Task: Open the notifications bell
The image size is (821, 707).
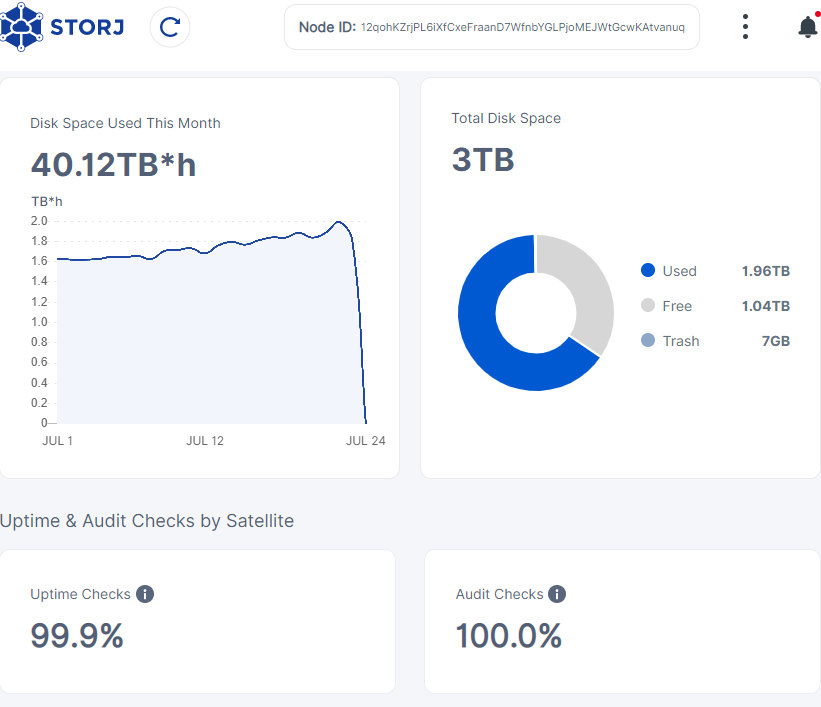Action: click(807, 27)
